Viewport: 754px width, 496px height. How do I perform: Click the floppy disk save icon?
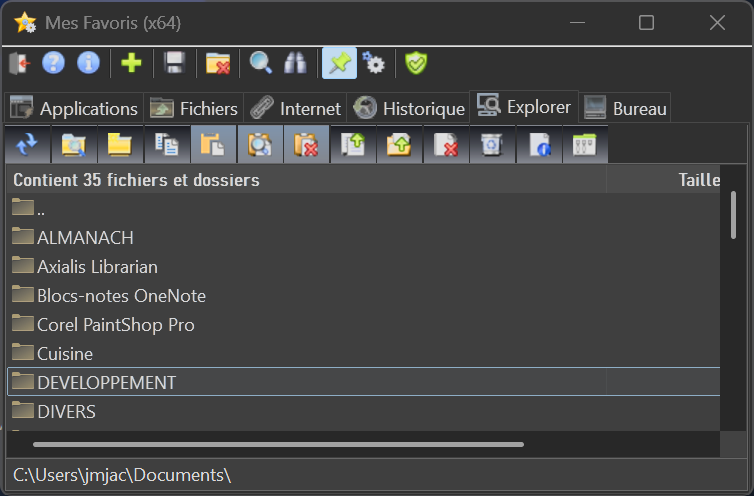pos(174,63)
